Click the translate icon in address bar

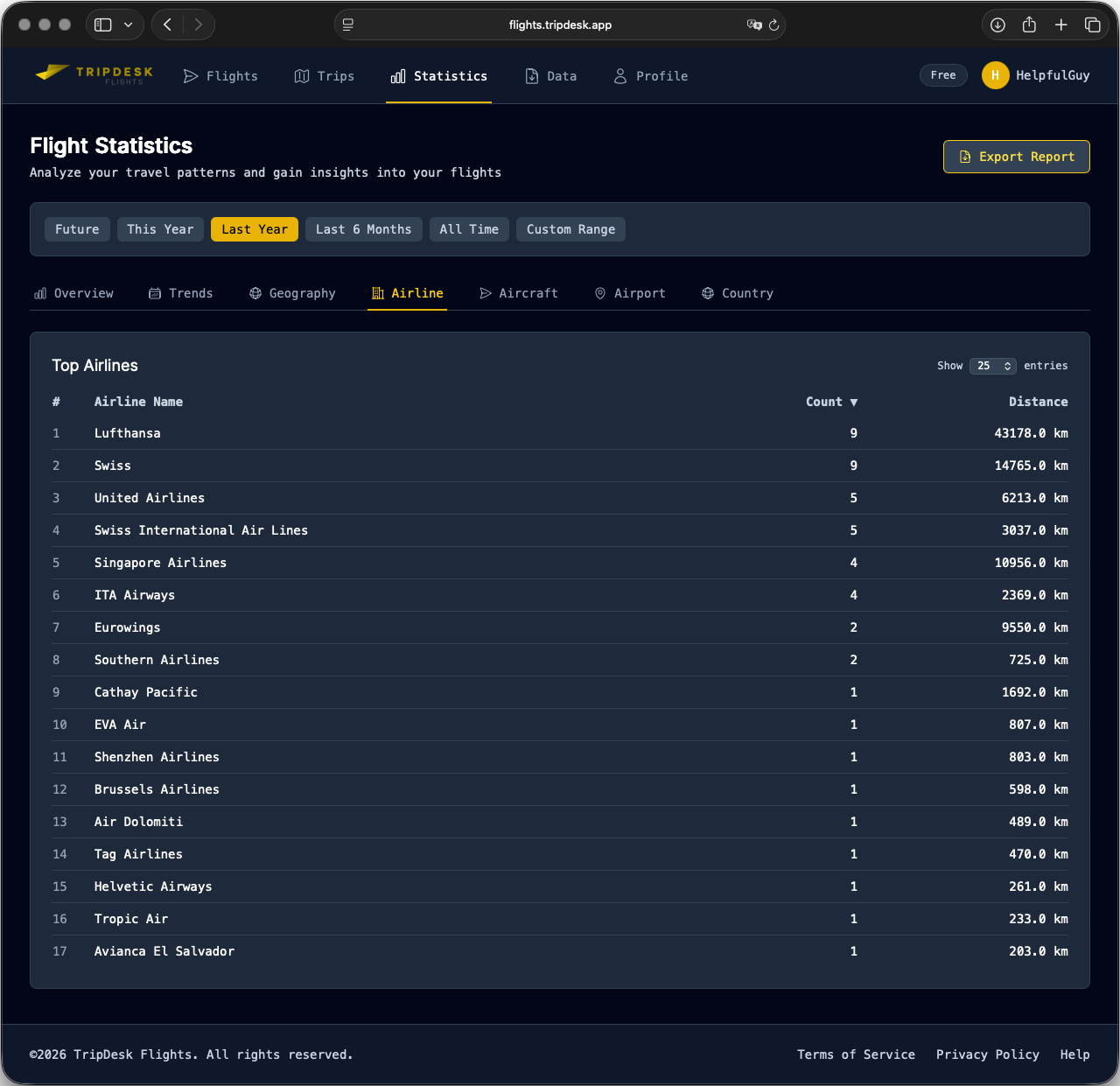pyautogui.click(x=754, y=25)
